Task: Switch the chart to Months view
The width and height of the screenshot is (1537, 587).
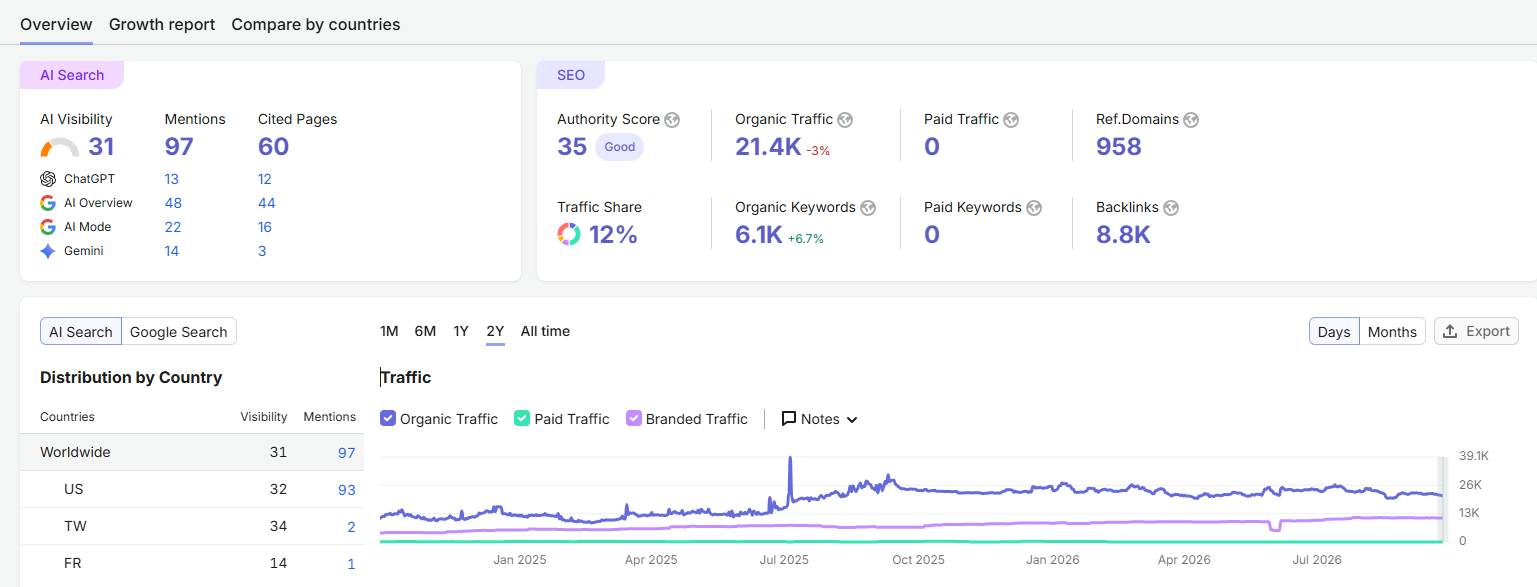Action: 1392,332
